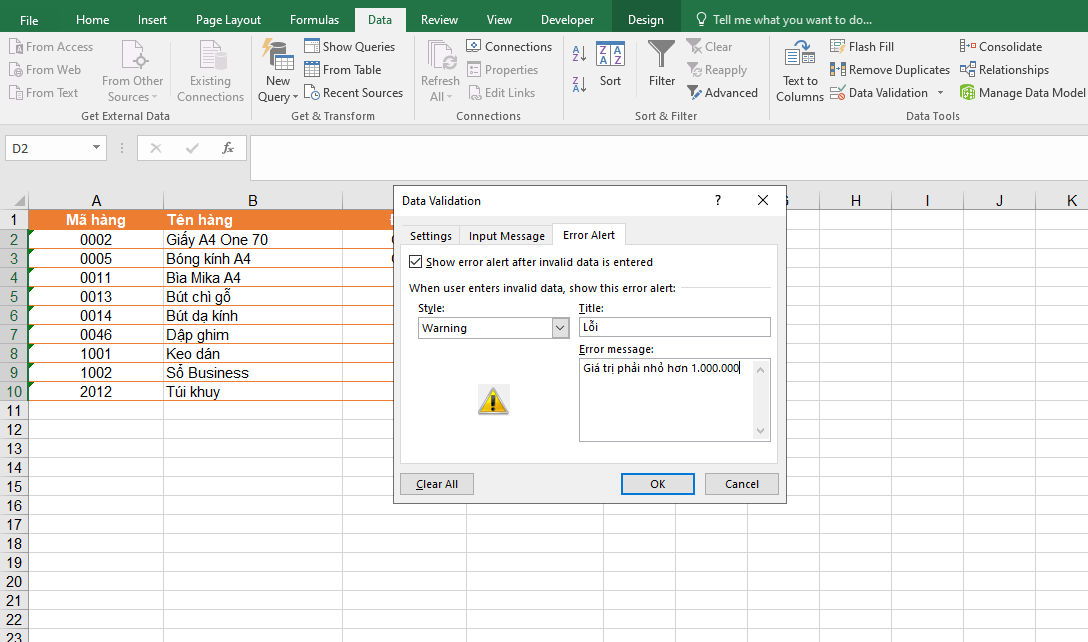Click into the Title field containing Lỗi
1088x642 pixels.
[x=674, y=328]
